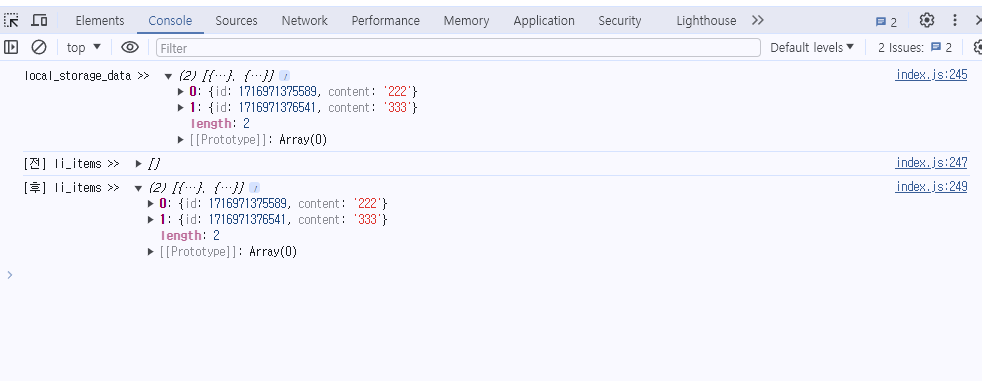Collapse the local_storage_data array

[x=168, y=76]
